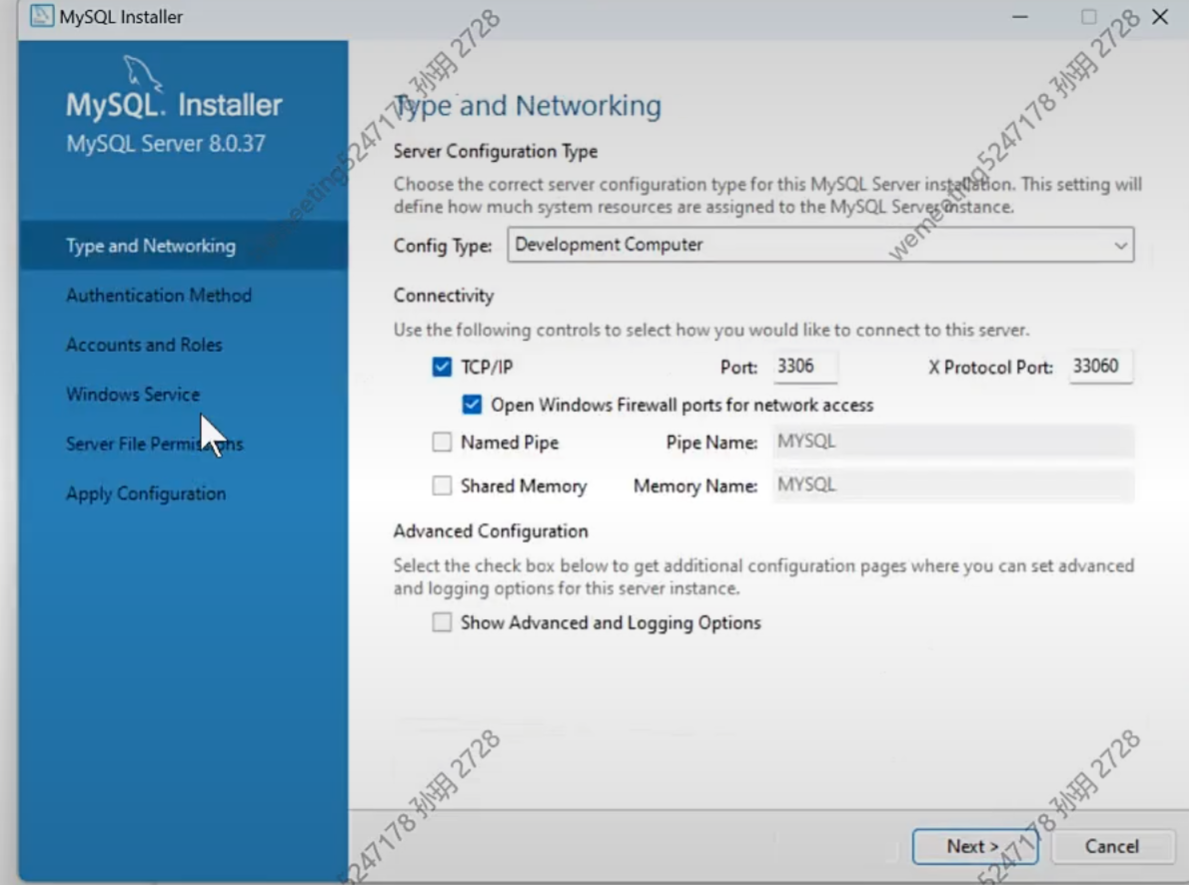Image resolution: width=1189 pixels, height=885 pixels.
Task: Click the Advanced Configuration section label
Action: coord(491,531)
